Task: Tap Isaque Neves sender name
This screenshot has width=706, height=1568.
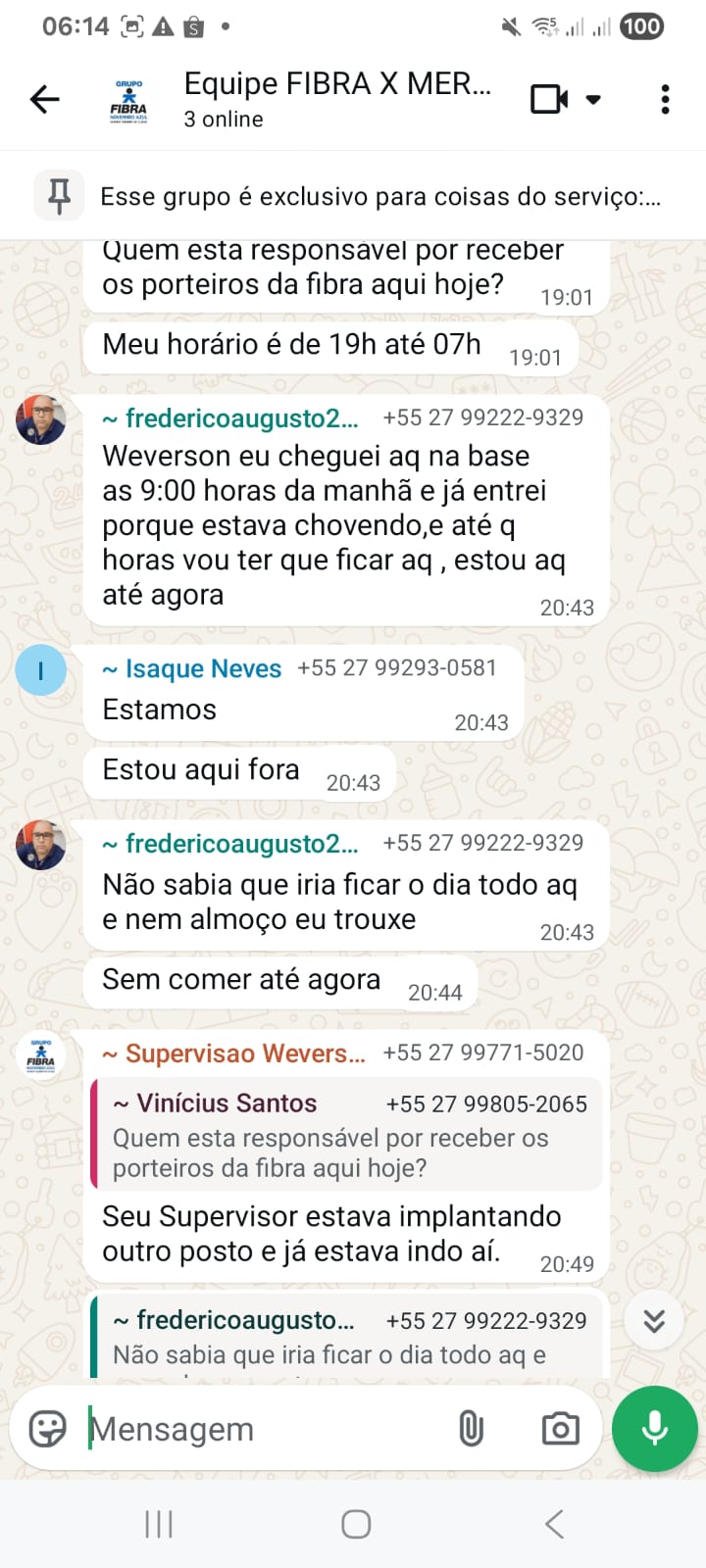Action: 203,668
